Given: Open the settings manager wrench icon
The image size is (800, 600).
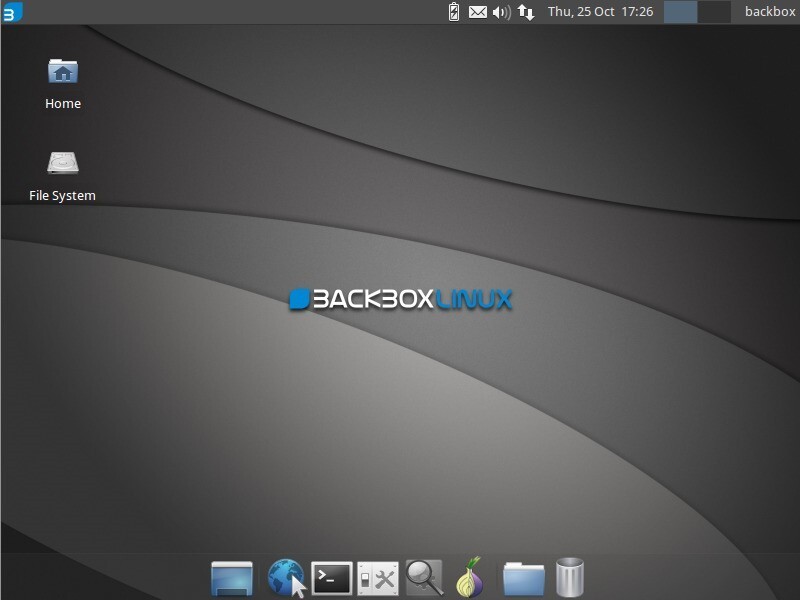Looking at the screenshot, I should tap(378, 578).
